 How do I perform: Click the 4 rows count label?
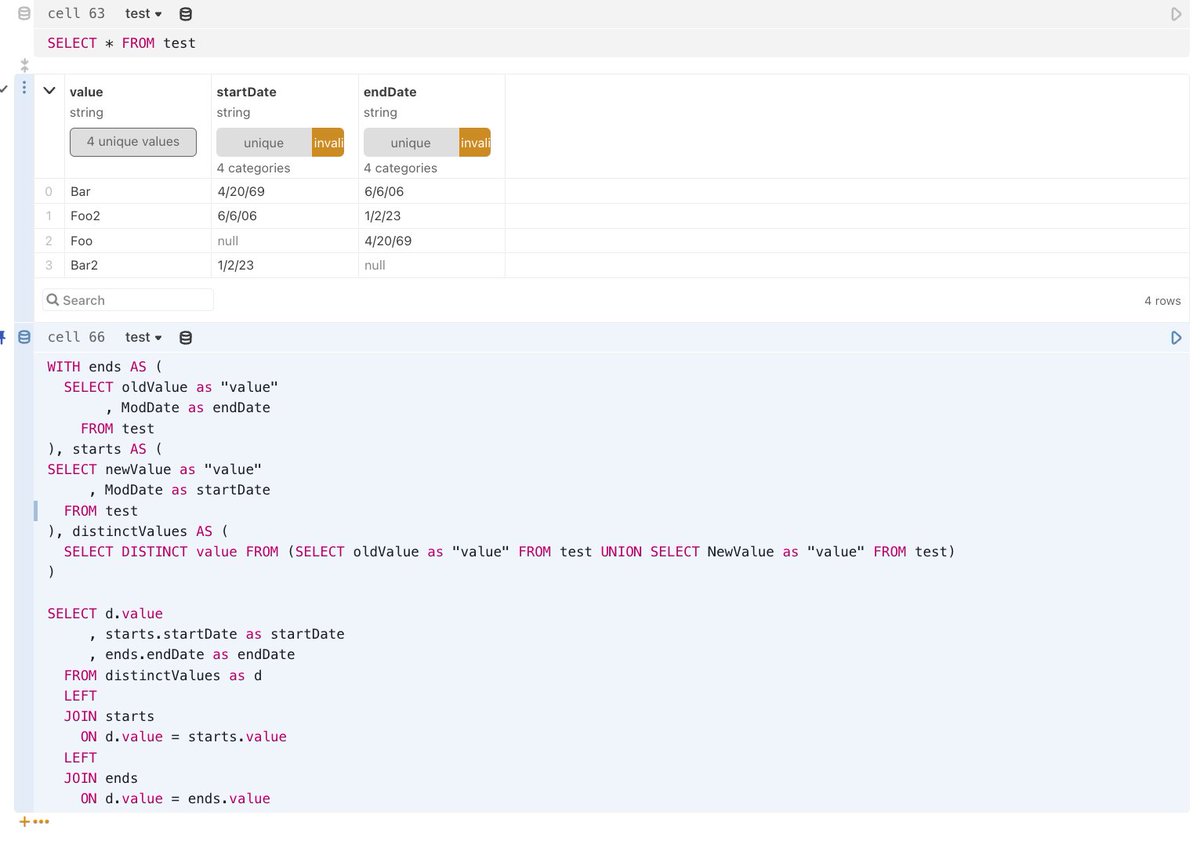point(1162,301)
